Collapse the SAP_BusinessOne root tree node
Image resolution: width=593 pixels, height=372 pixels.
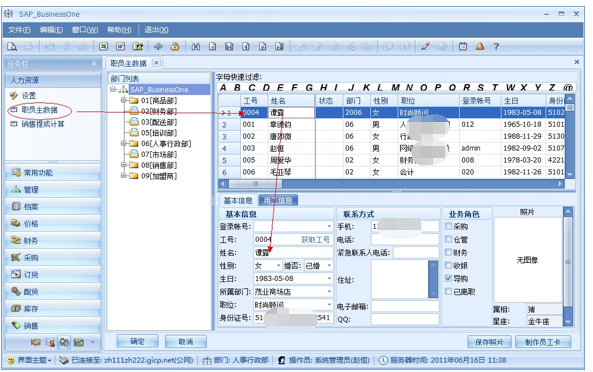pyautogui.click(x=113, y=90)
